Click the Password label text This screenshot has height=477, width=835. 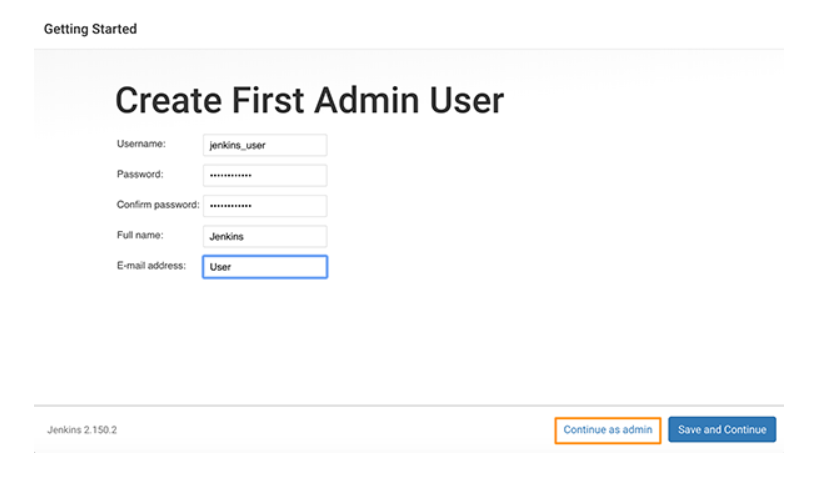[141, 174]
